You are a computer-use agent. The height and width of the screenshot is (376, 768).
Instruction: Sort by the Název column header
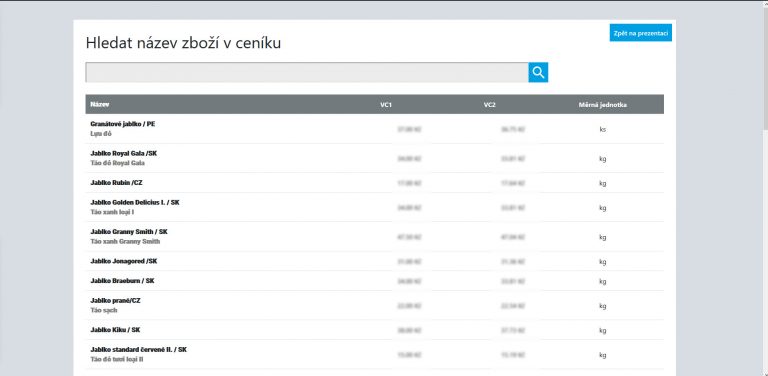point(100,104)
